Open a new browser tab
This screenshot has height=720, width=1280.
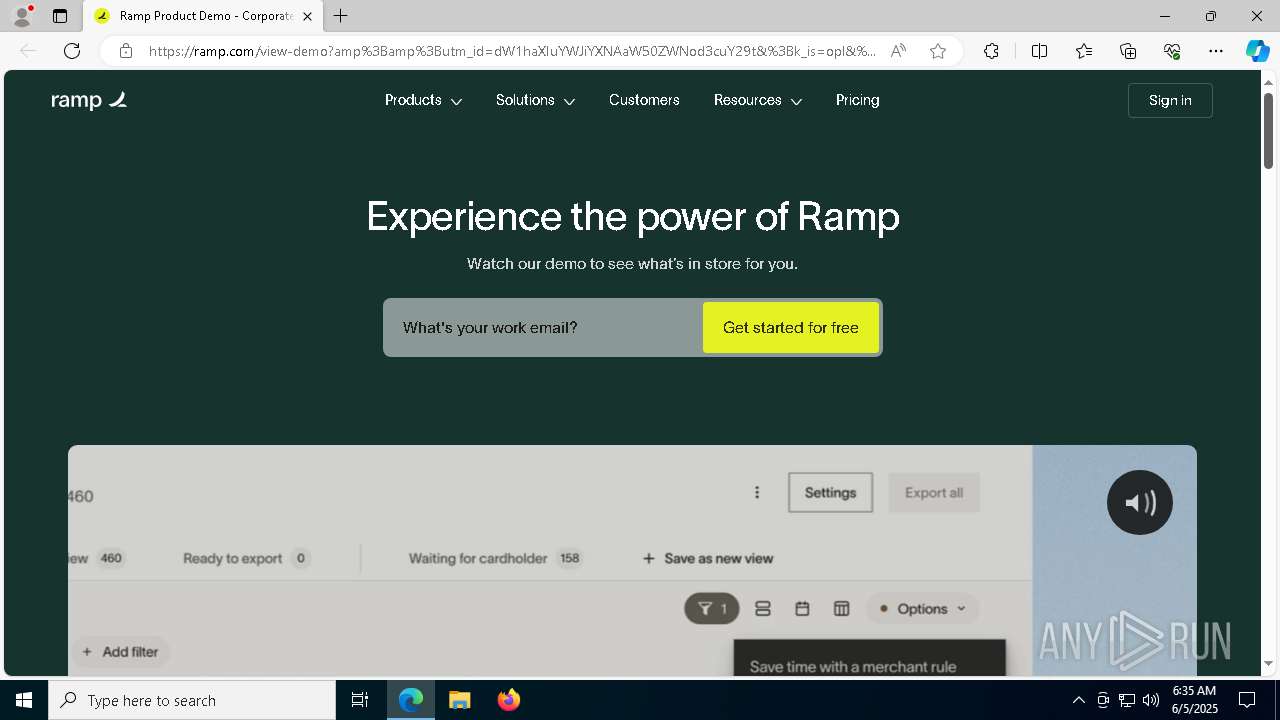341,16
